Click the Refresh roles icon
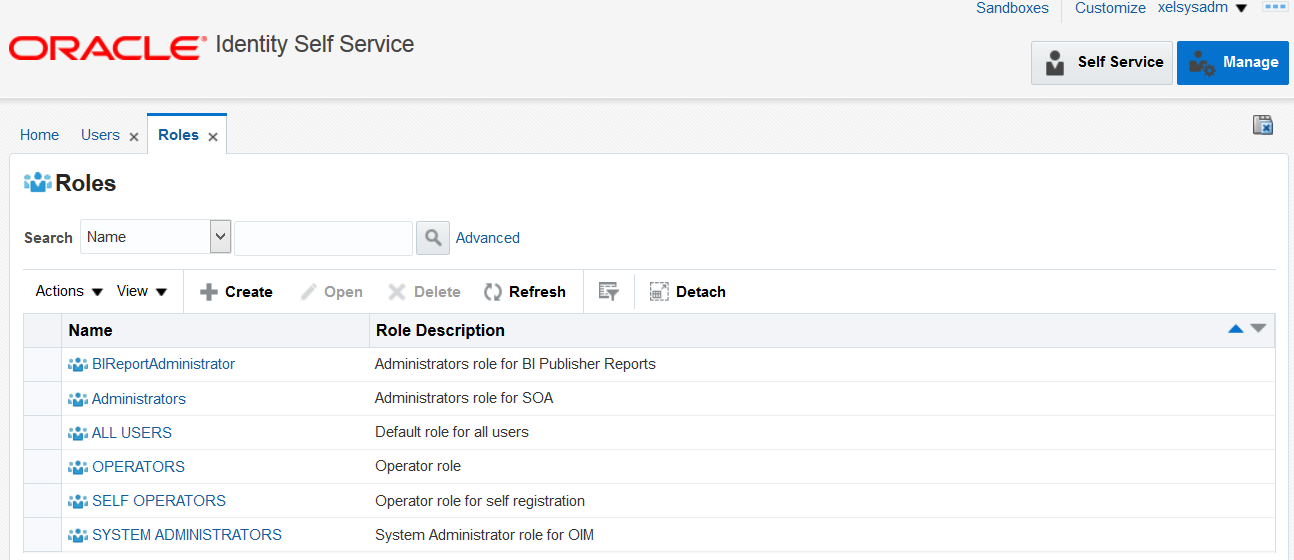The width and height of the screenshot is (1294, 560). click(x=493, y=292)
